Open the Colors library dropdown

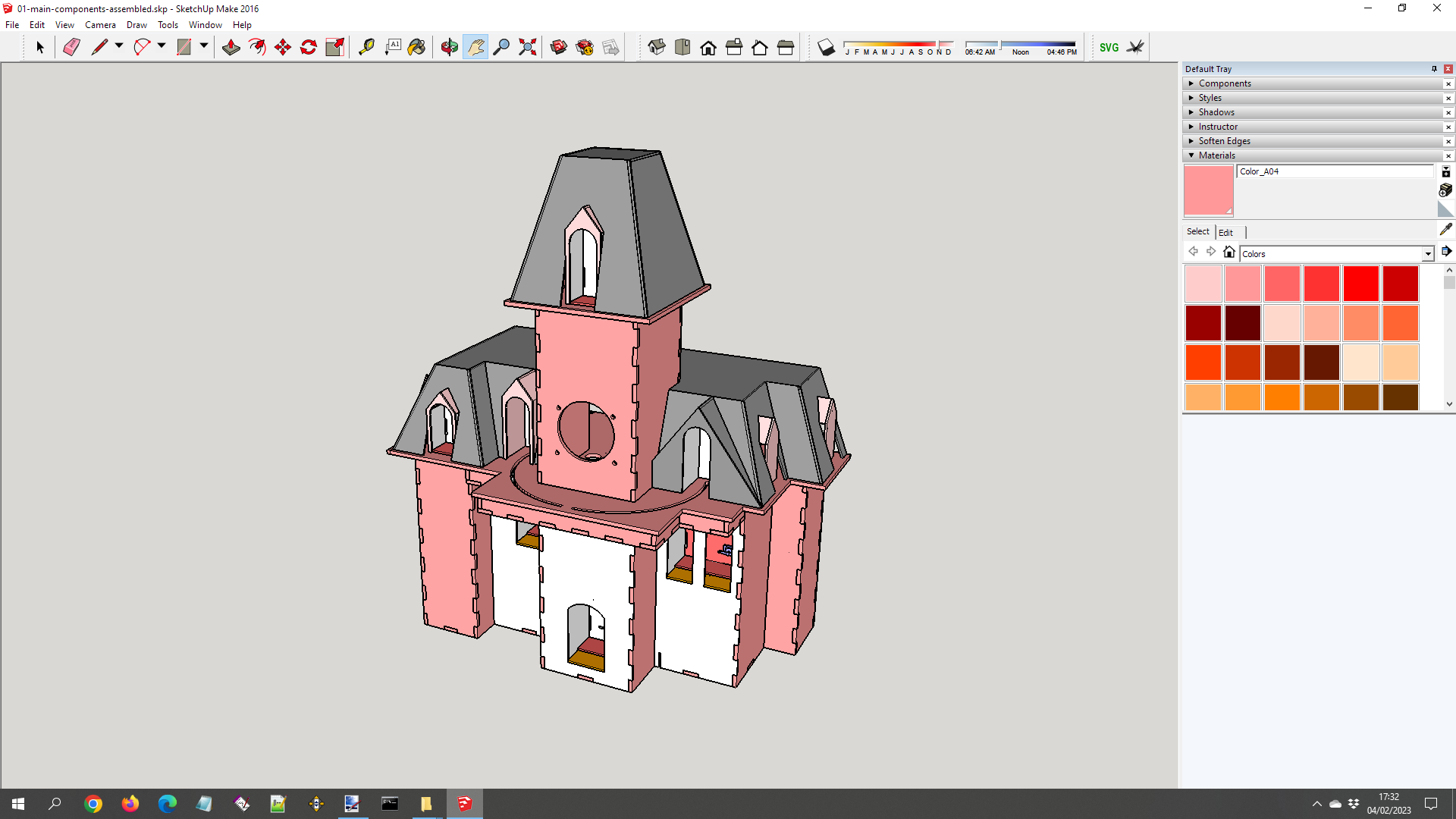coord(1427,254)
